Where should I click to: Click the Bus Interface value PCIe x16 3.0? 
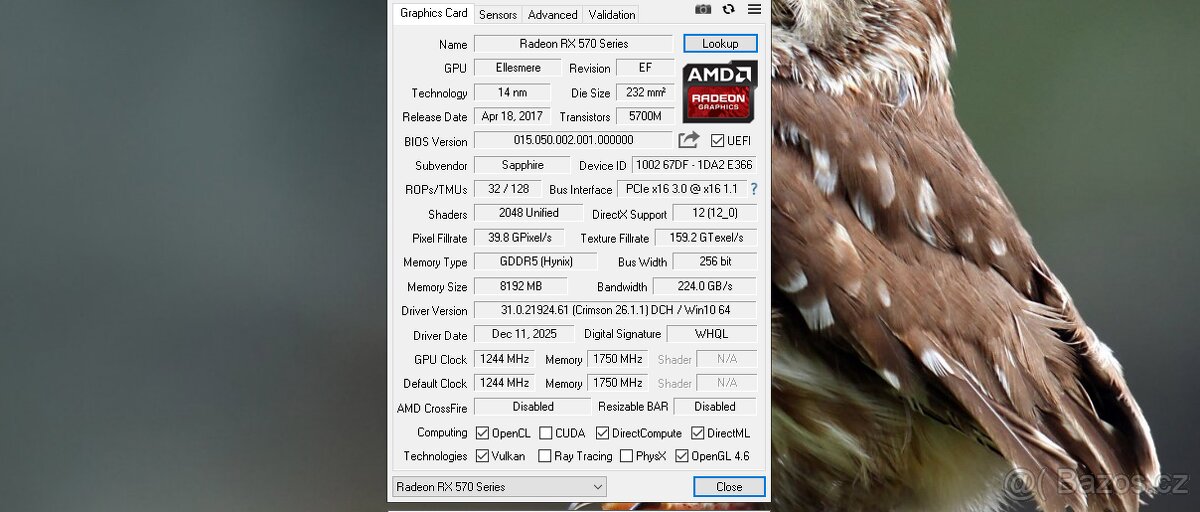682,189
